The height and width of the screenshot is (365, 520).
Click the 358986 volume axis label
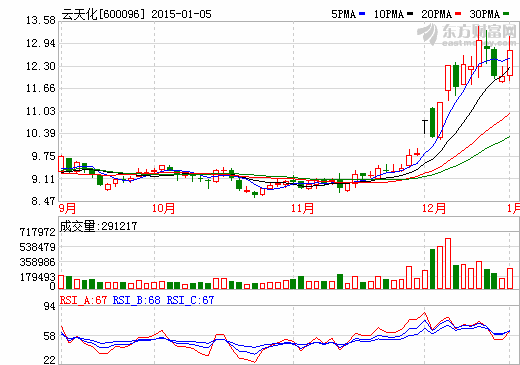coord(38,262)
